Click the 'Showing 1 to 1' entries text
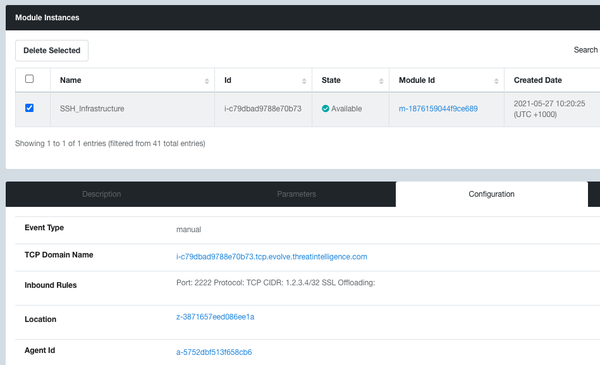The height and width of the screenshot is (365, 600). 110,143
